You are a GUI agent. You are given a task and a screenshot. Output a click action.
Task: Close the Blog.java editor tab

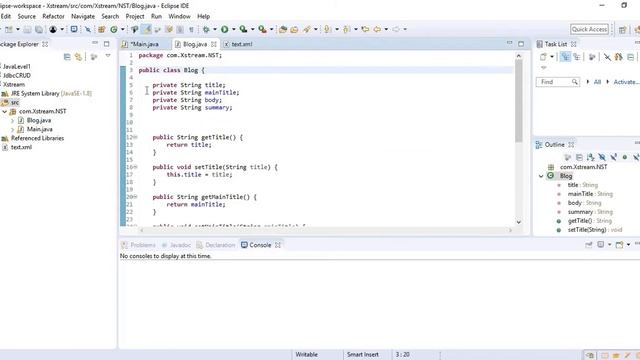[x=214, y=44]
